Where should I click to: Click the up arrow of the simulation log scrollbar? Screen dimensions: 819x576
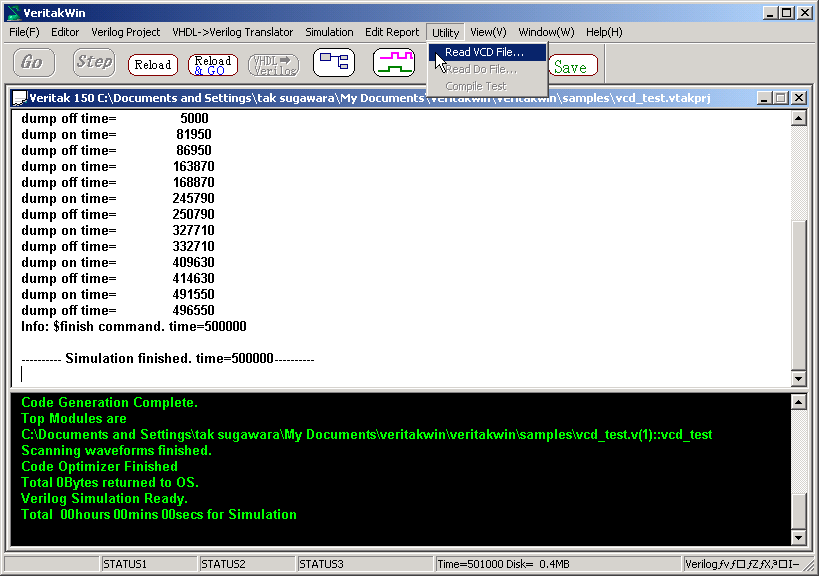coord(798,119)
